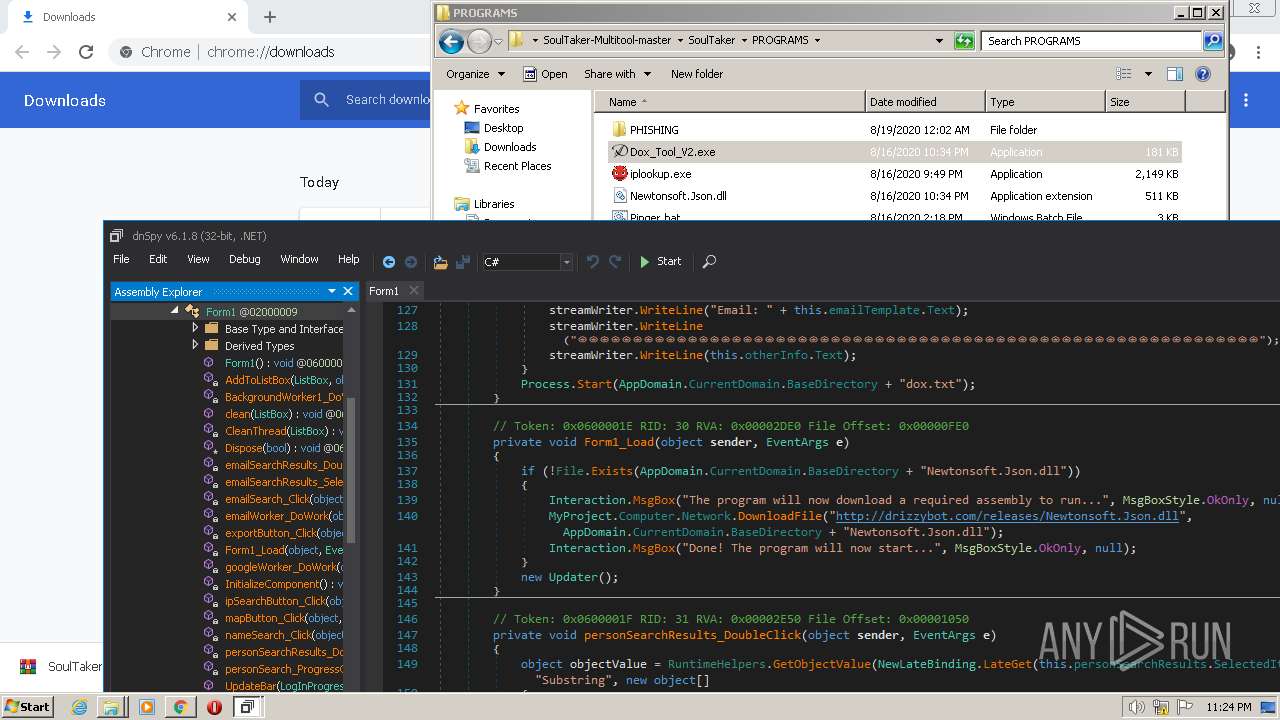Open the dnSpy Help menu
Viewport: 1280px width, 720px height.
point(348,259)
